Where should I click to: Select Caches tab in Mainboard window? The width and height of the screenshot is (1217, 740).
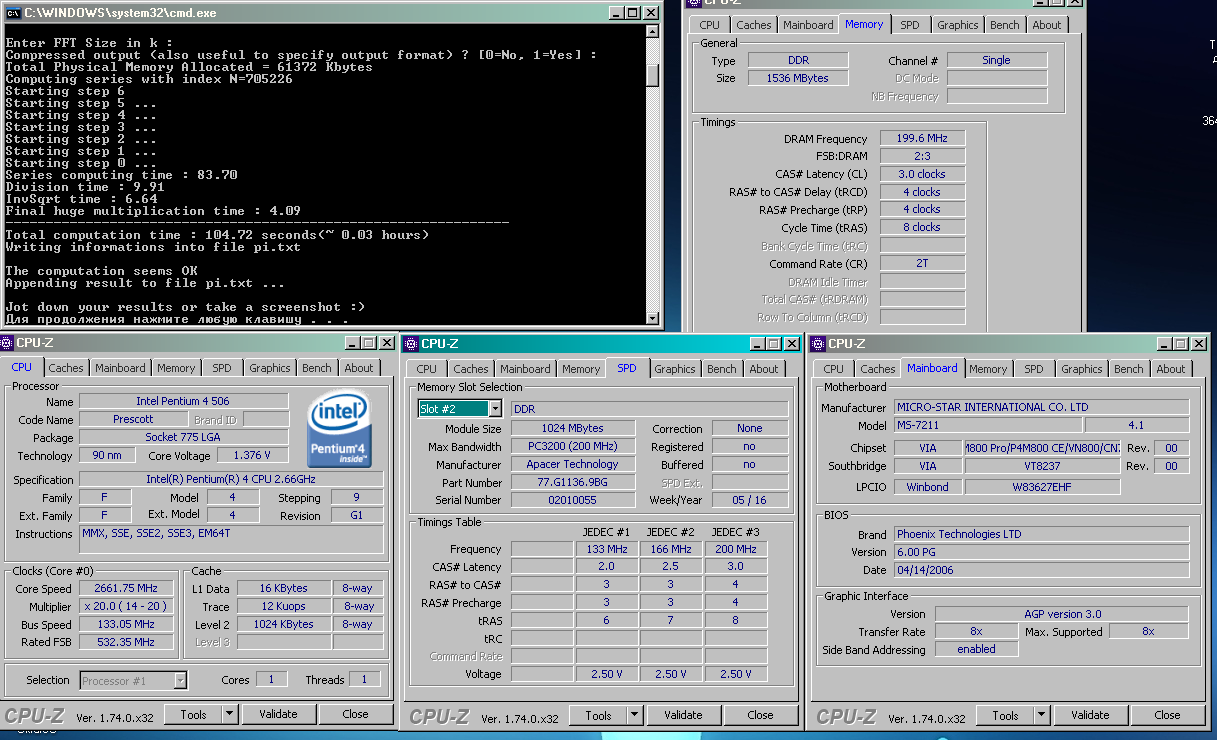pyautogui.click(x=877, y=369)
